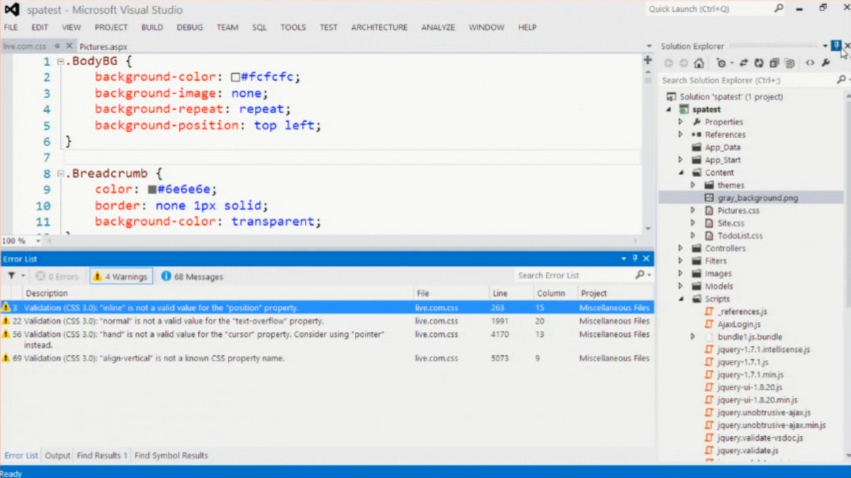Open the editor tab list dropdown
Viewport: 851px width, 478px height.
pos(649,46)
